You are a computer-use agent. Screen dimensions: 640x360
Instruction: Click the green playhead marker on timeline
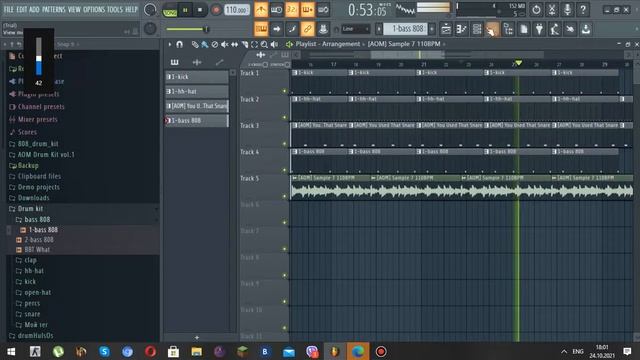pos(518,63)
